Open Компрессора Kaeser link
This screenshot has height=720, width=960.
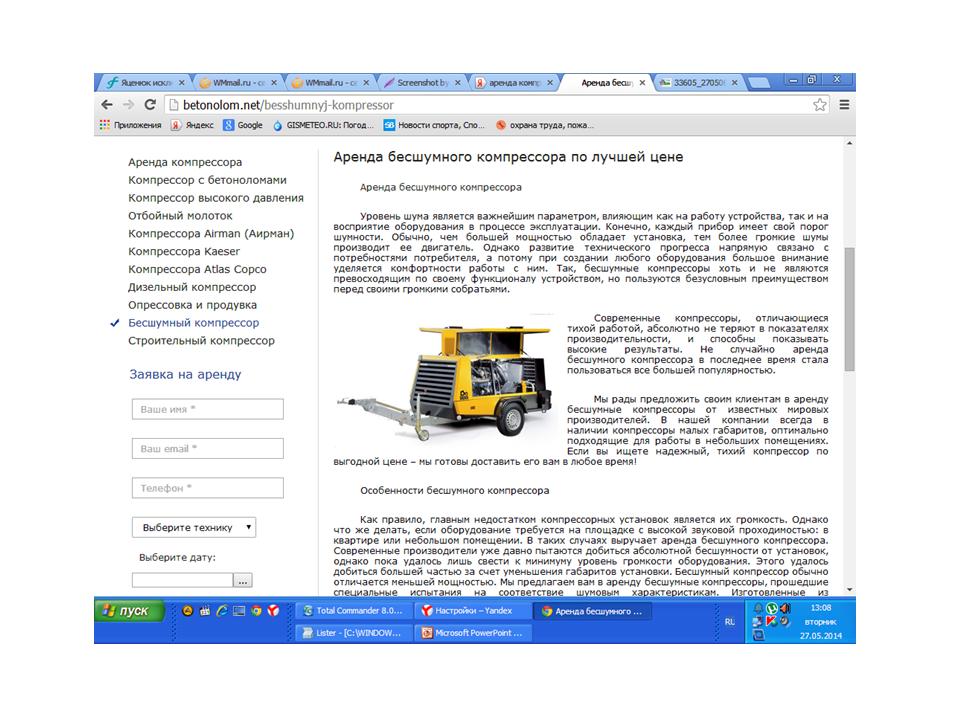[184, 251]
